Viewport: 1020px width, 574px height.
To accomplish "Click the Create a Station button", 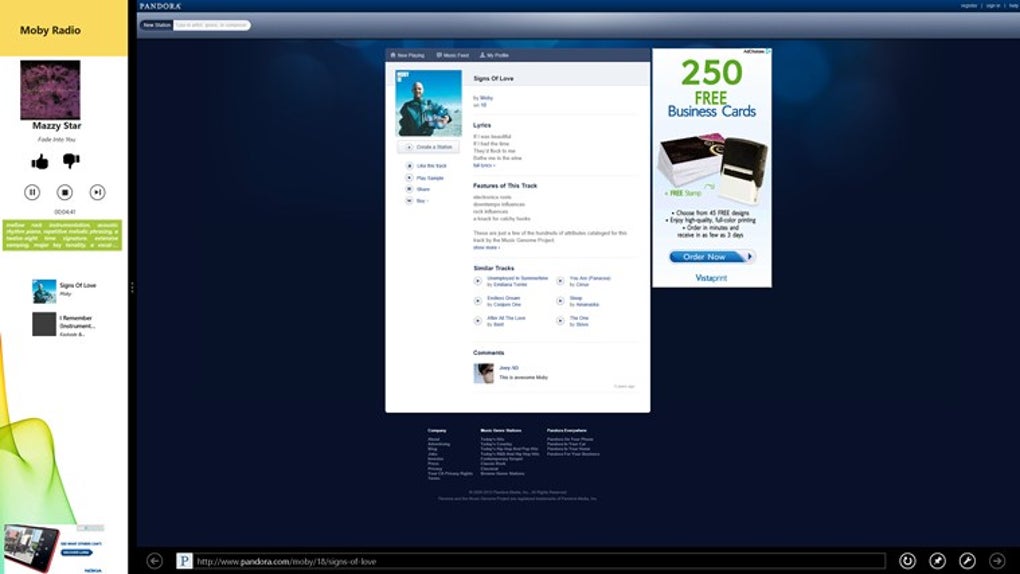I will [x=429, y=147].
